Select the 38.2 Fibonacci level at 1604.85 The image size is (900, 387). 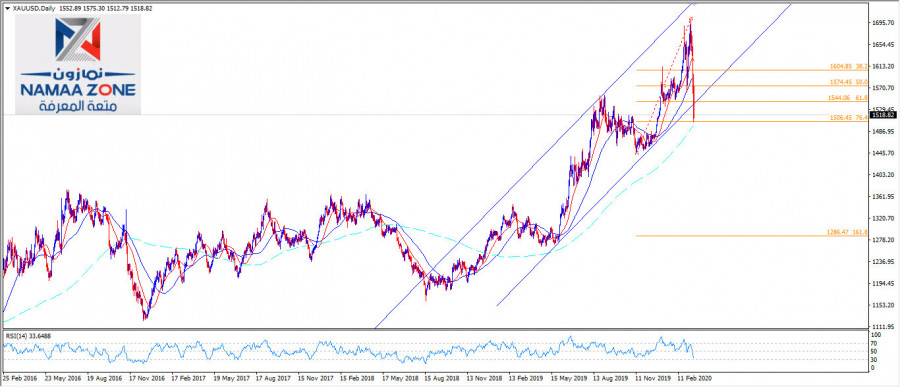(848, 67)
